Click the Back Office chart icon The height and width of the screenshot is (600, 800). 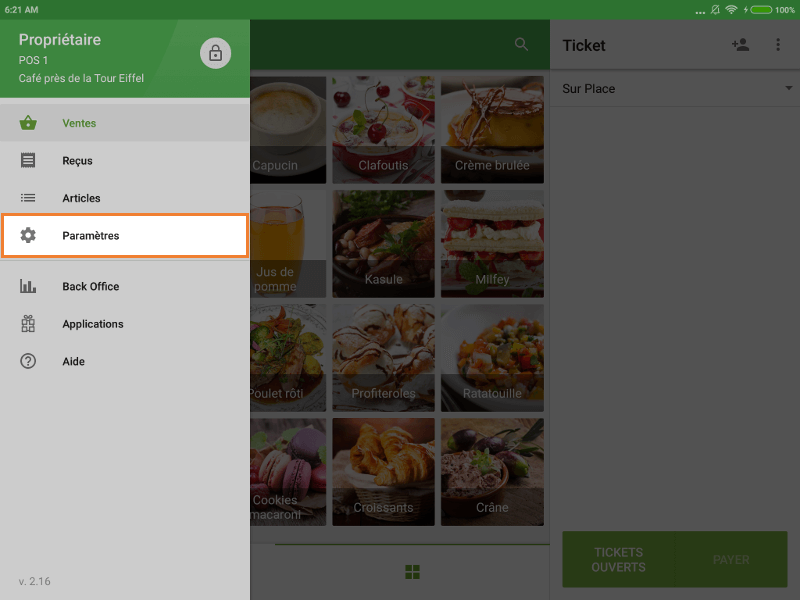pos(28,286)
